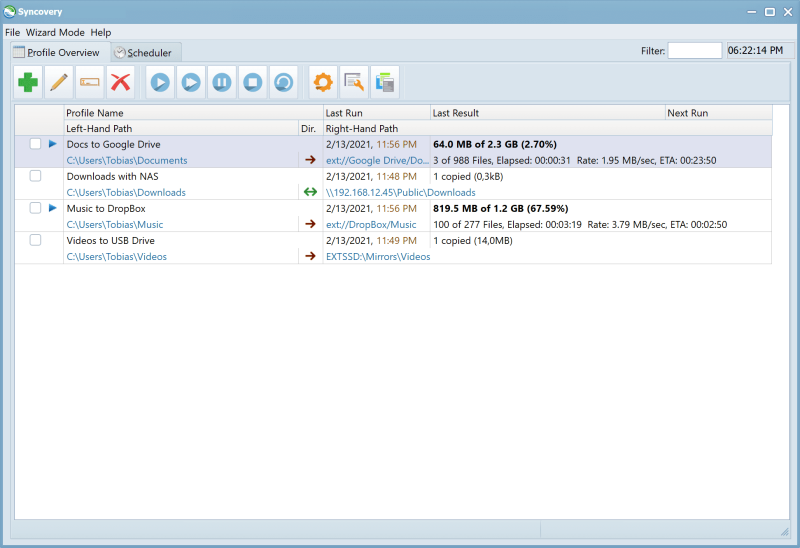Open the Help menu
Screen dimensions: 800x548
(101, 32)
